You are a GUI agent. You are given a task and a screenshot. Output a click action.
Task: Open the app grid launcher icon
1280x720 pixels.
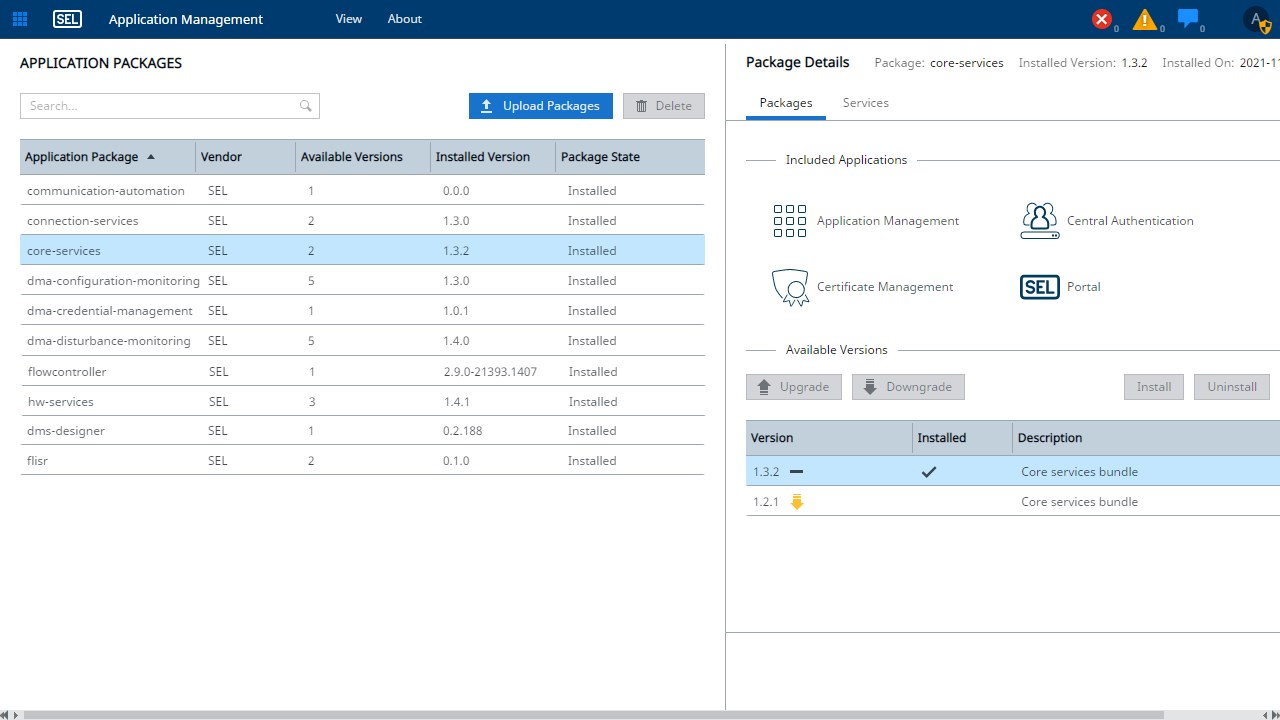click(20, 19)
